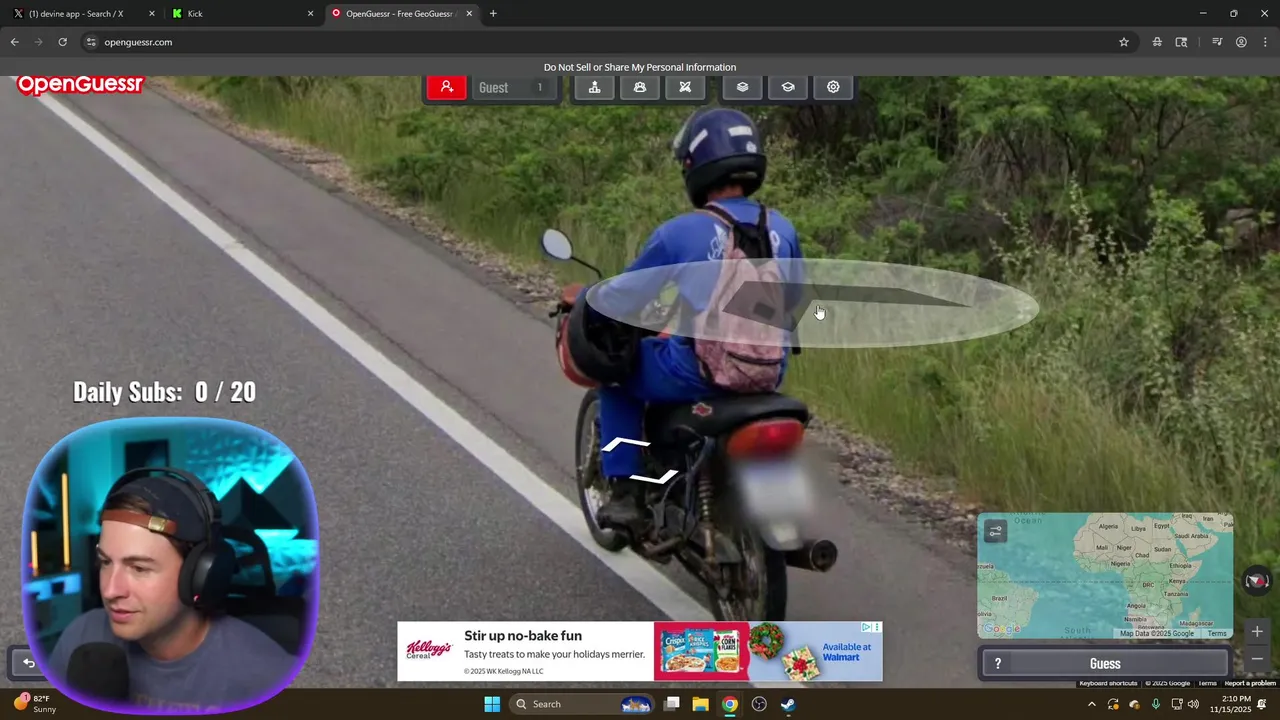This screenshot has height=720, width=1280.
Task: Click the forward street view arrow
Action: (625, 444)
